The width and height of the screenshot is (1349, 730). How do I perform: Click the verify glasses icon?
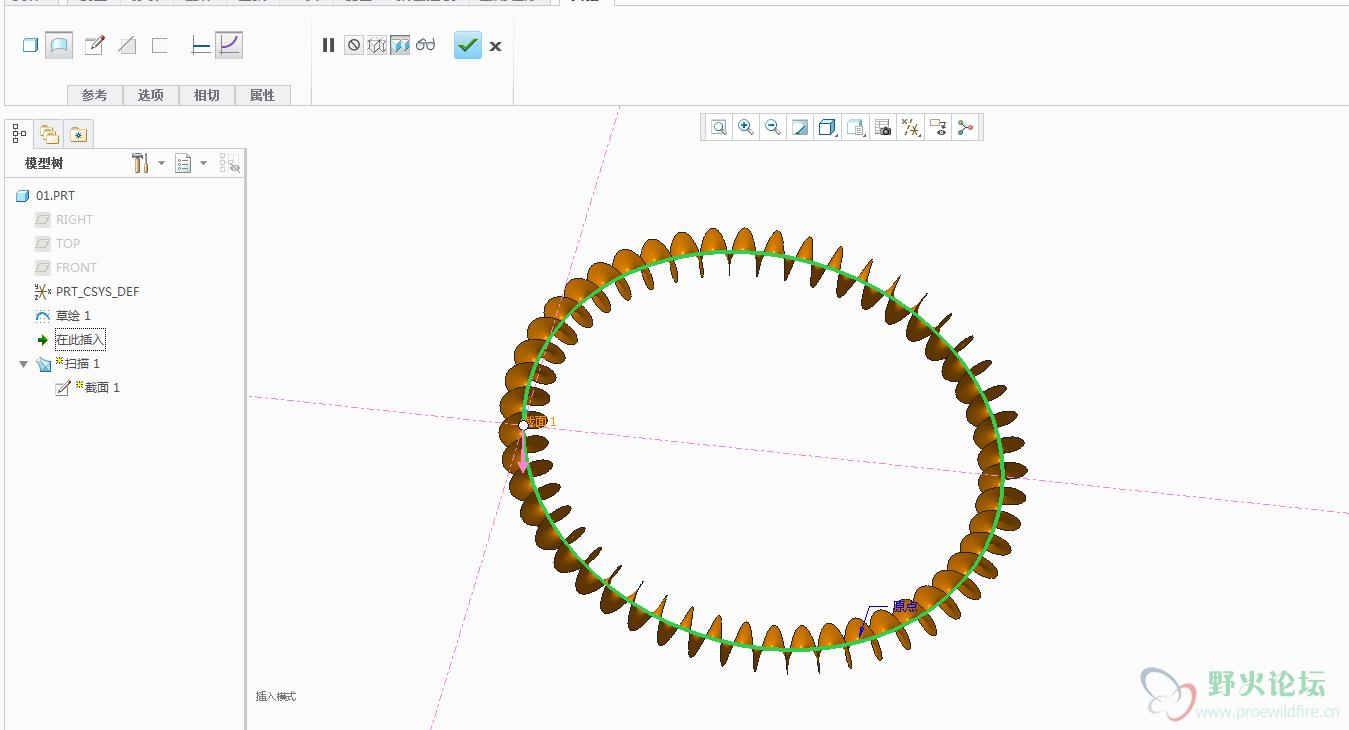[x=426, y=45]
